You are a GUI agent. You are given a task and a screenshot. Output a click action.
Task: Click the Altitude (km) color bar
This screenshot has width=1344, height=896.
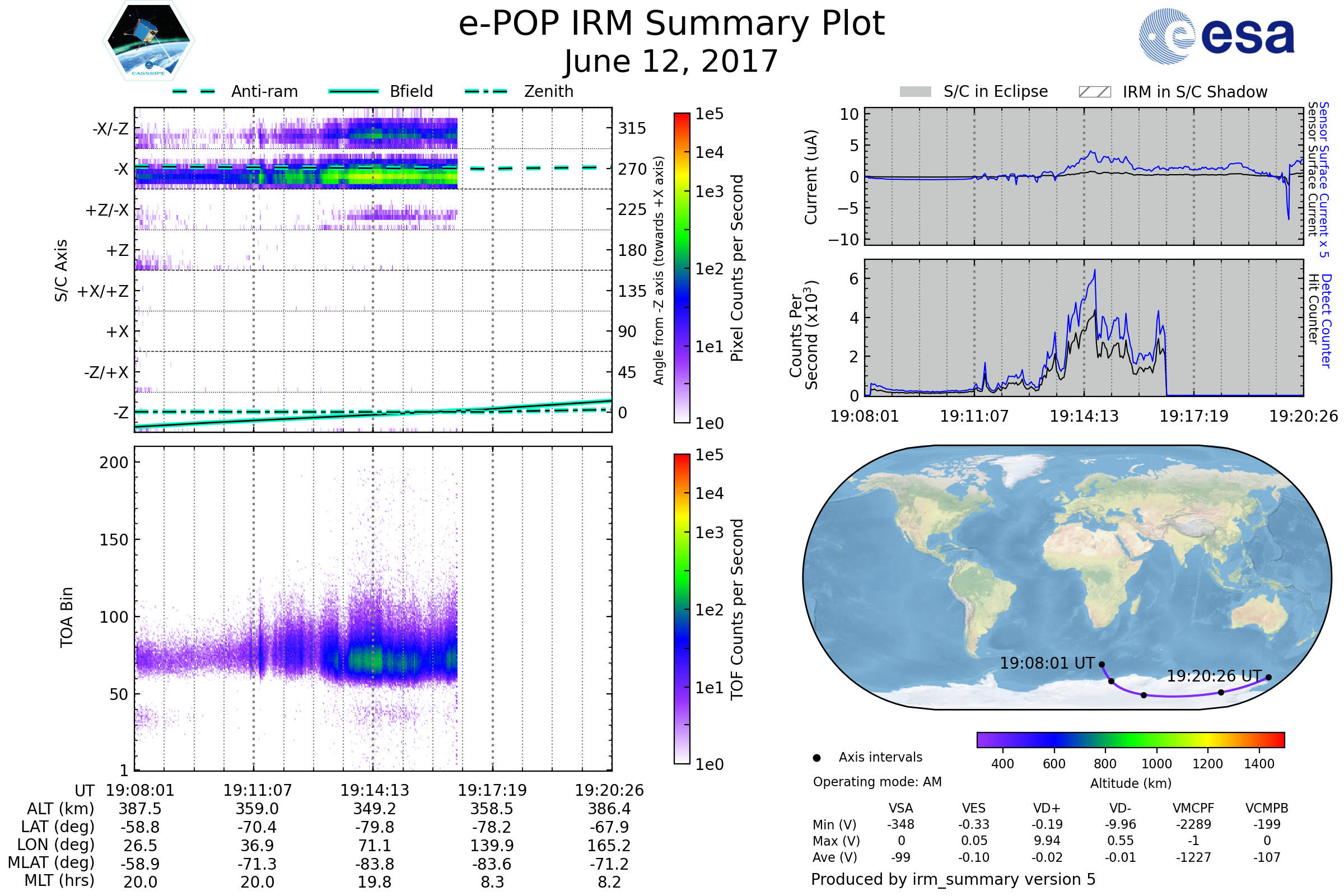(1130, 739)
